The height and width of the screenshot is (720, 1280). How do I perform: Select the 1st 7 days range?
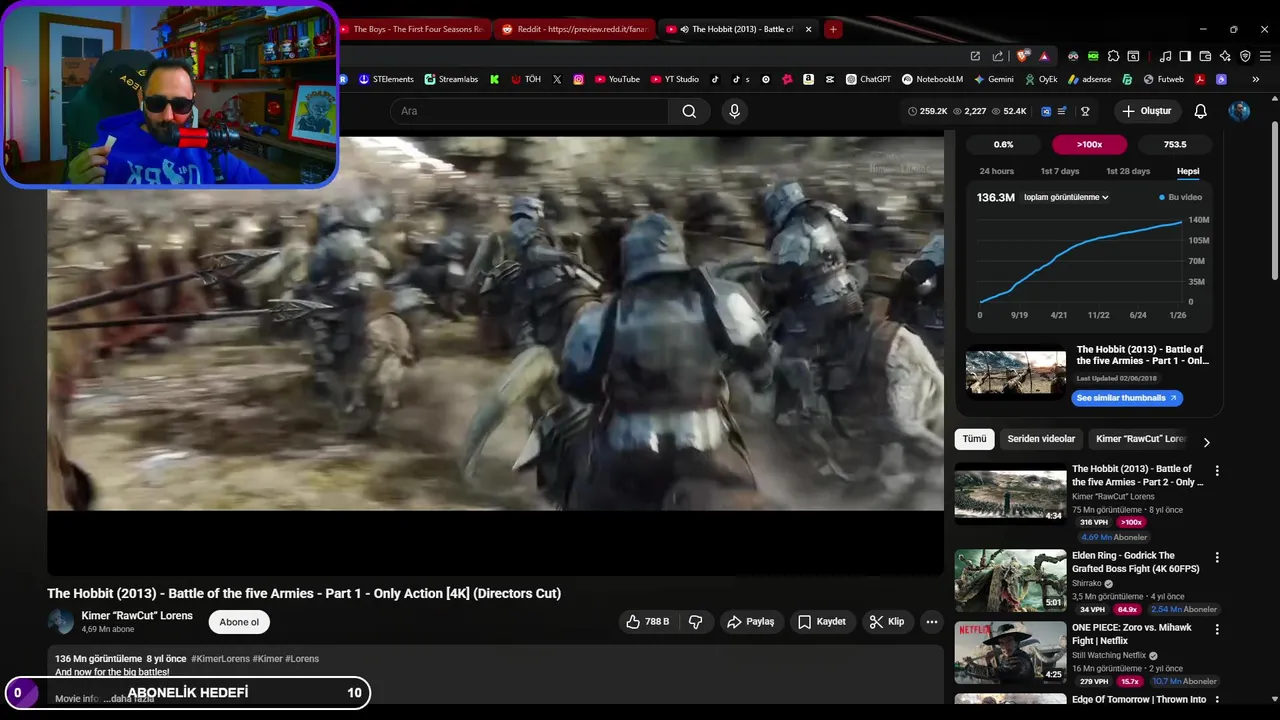(1060, 171)
